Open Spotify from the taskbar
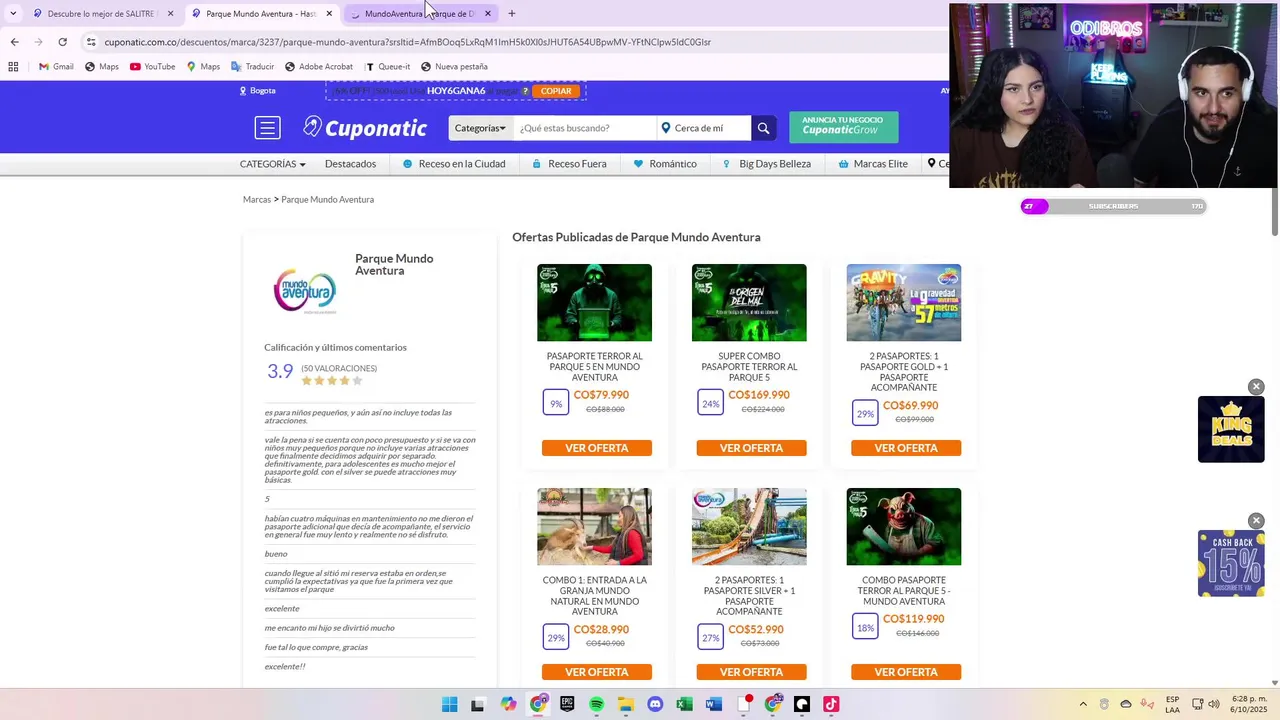The image size is (1280, 720). 596,704
